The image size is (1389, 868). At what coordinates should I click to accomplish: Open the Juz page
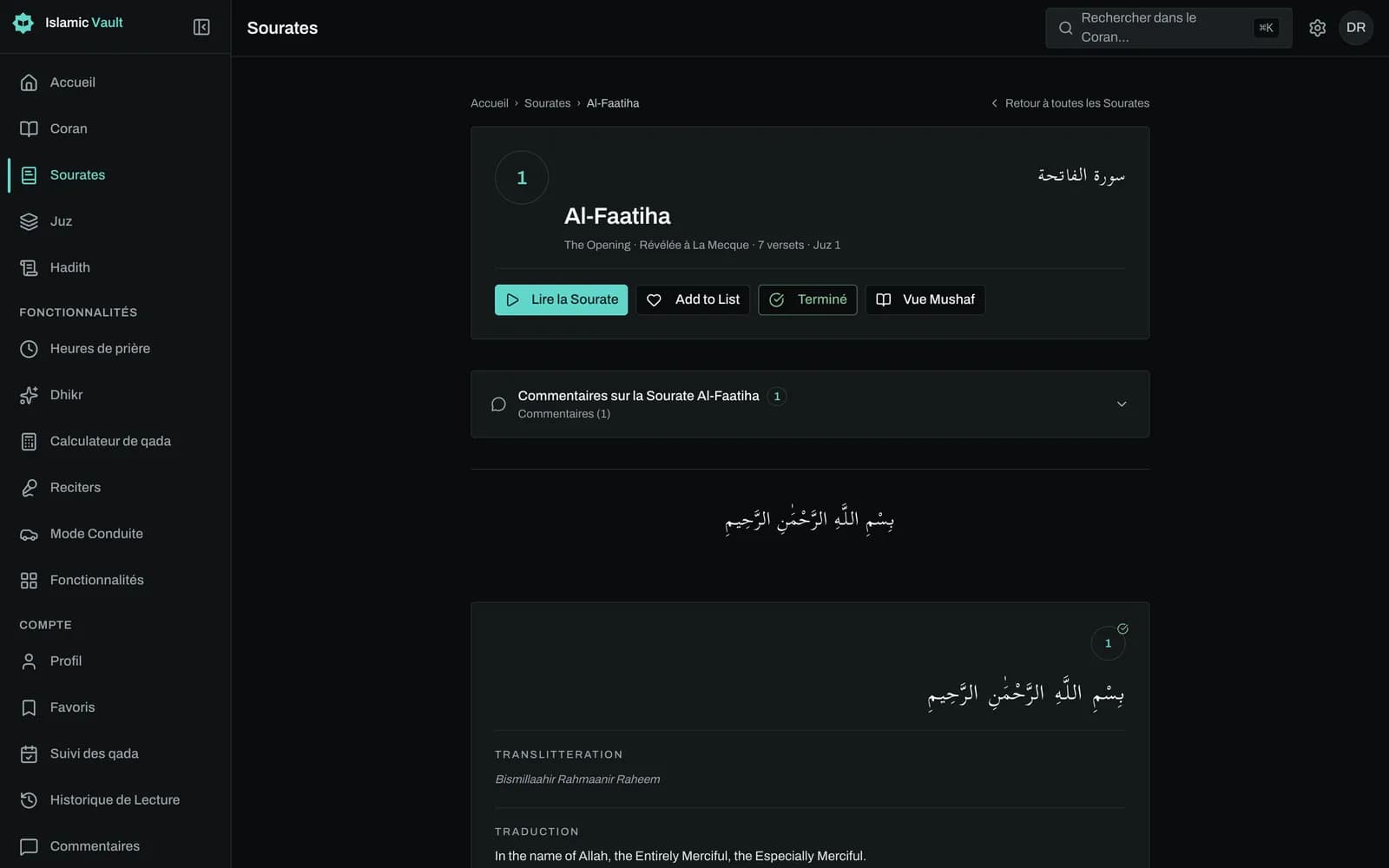[x=115, y=221]
